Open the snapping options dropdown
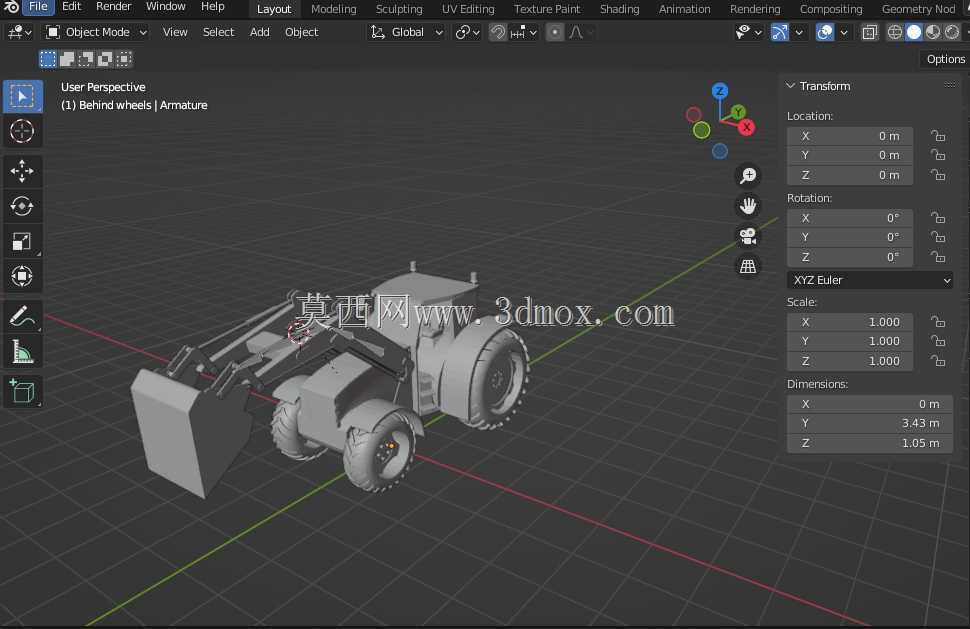The width and height of the screenshot is (970, 629). 524,32
